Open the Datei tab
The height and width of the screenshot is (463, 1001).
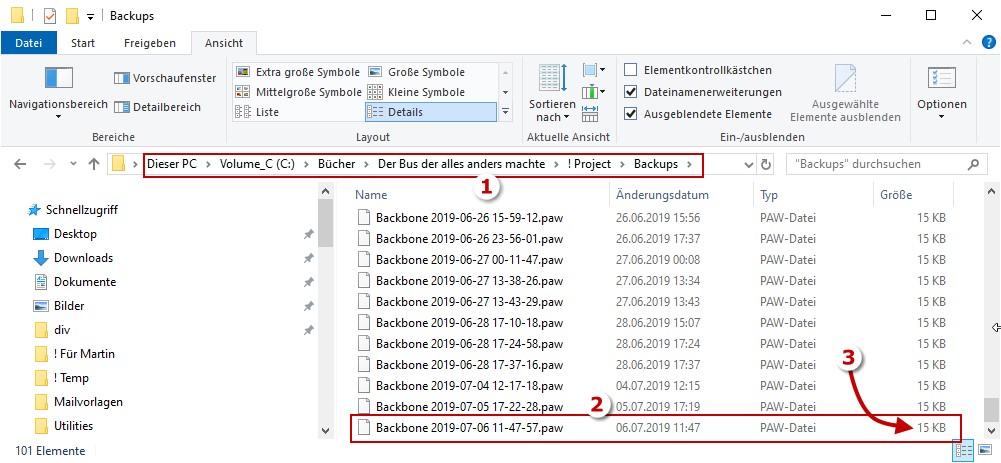29,43
